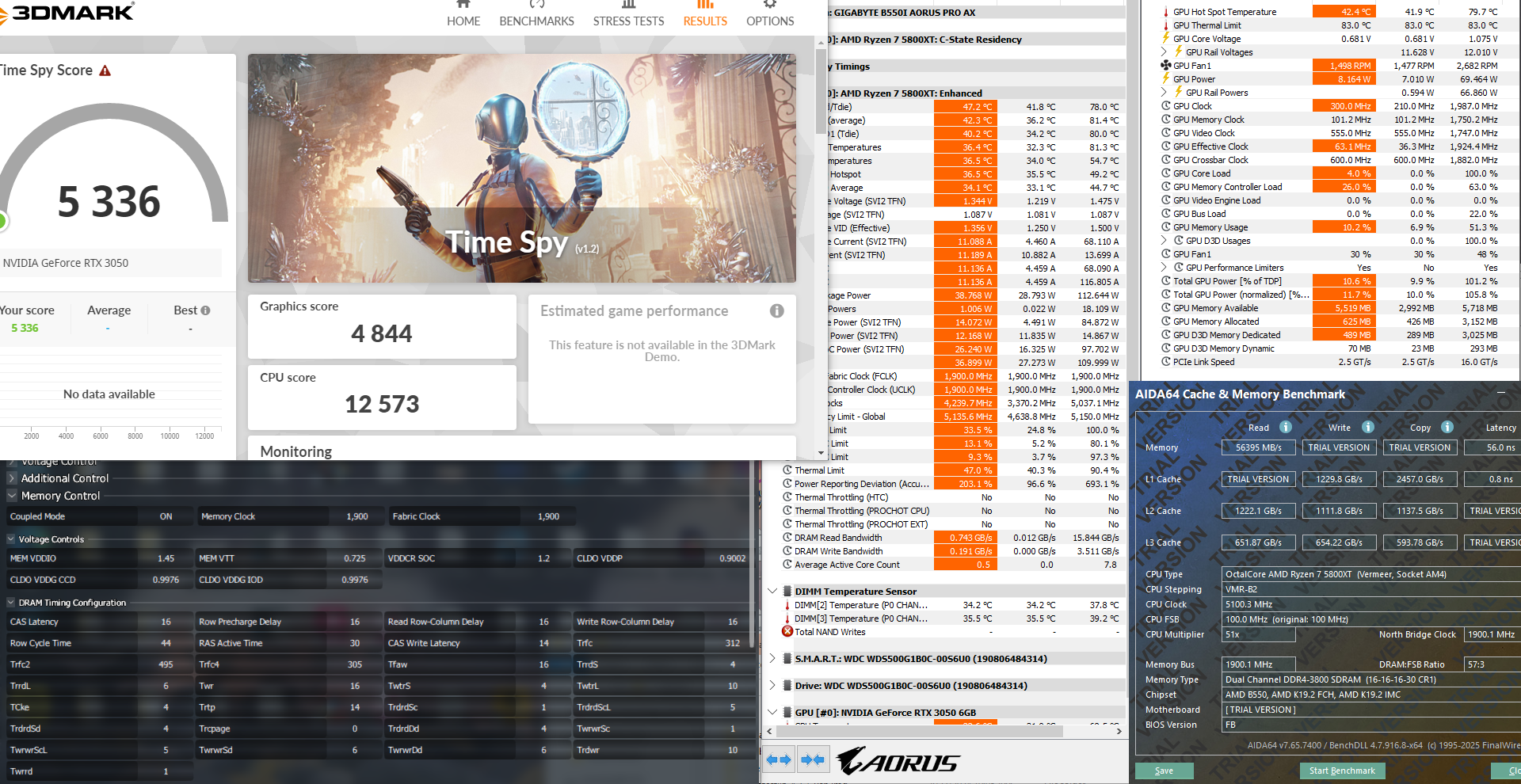Click the expand columns outward-arrows button in HWiNFO
Viewport: 1521px width, 784px height.
779,760
